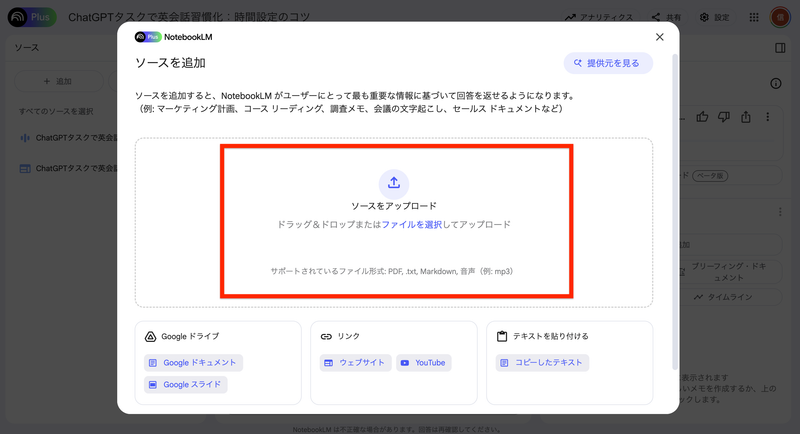This screenshot has width=800, height=434.
Task: Open the three-dot menu in notes panel
Action: pyautogui.click(x=780, y=212)
